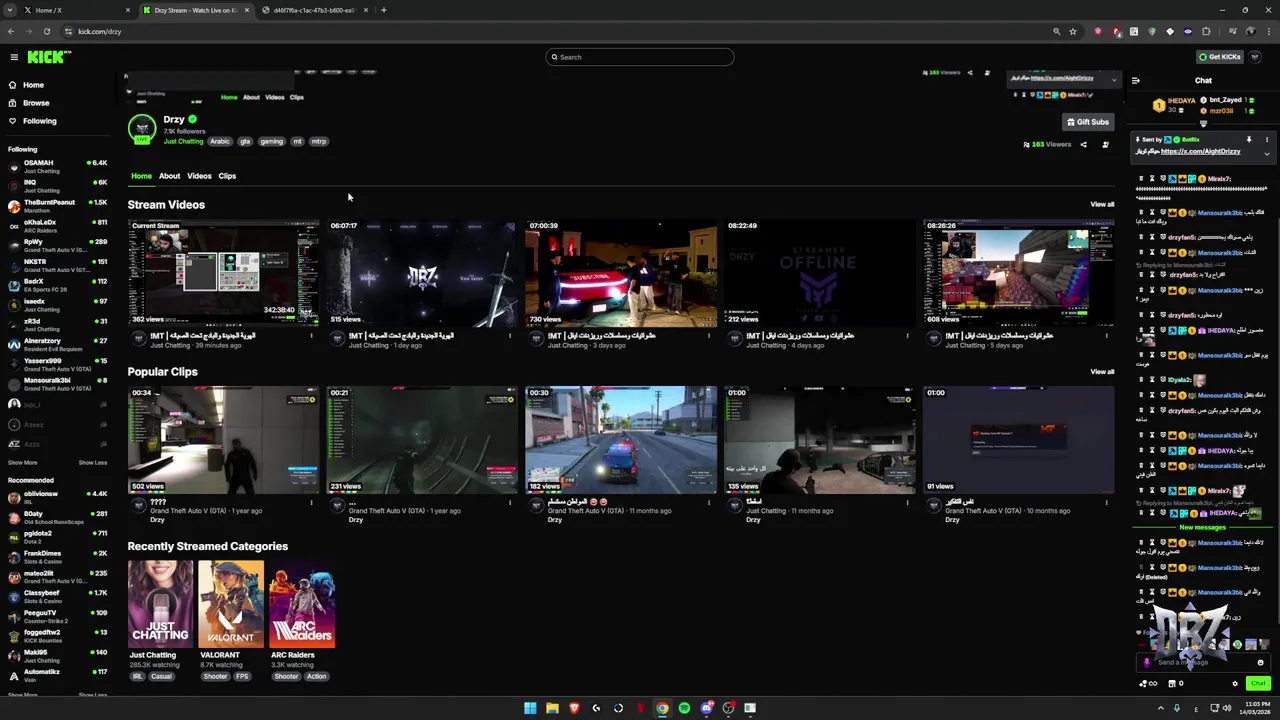Open chat settings gear icon
This screenshot has height=720, width=1280.
[1235, 684]
